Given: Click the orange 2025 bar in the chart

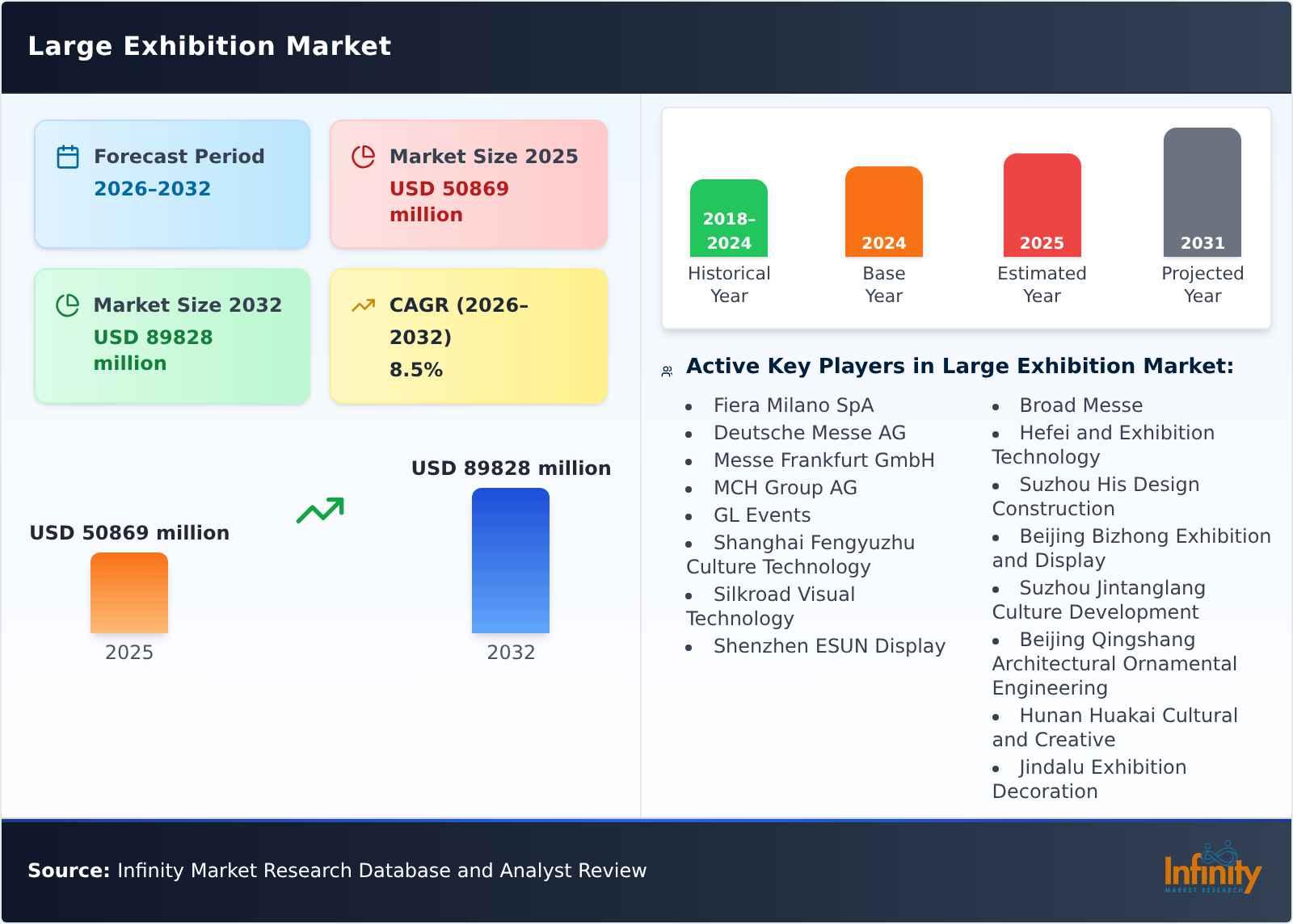Looking at the screenshot, I should (x=129, y=594).
